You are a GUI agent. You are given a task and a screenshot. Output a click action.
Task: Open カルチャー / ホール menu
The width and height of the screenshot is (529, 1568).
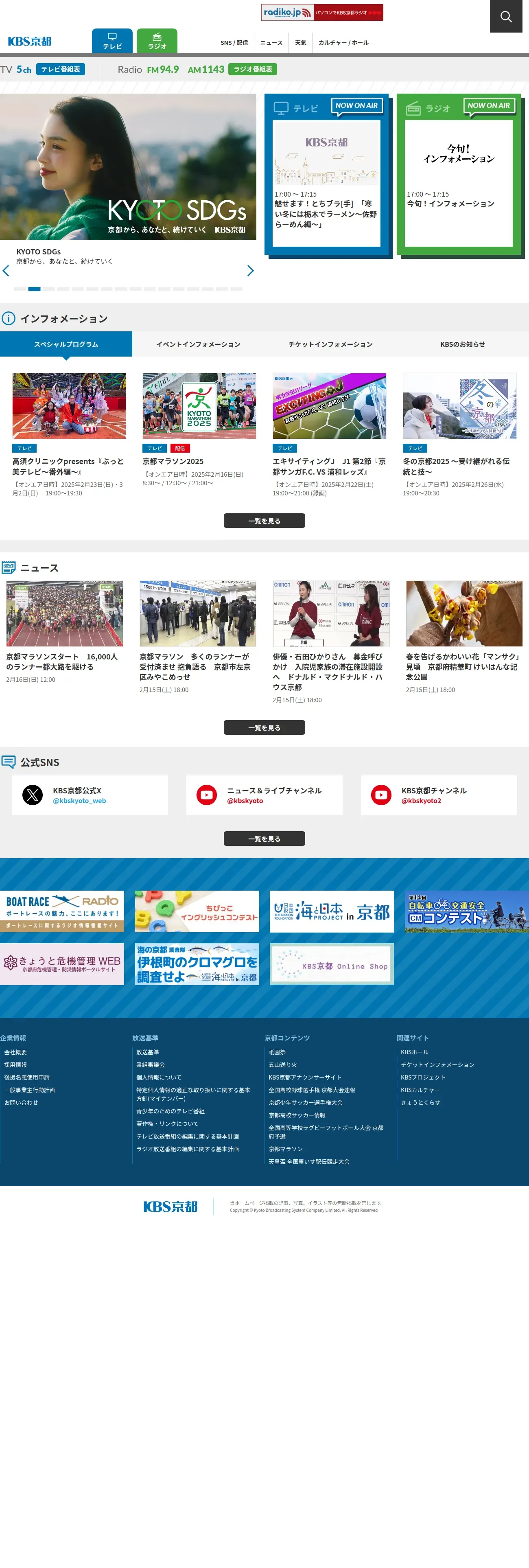coord(343,43)
